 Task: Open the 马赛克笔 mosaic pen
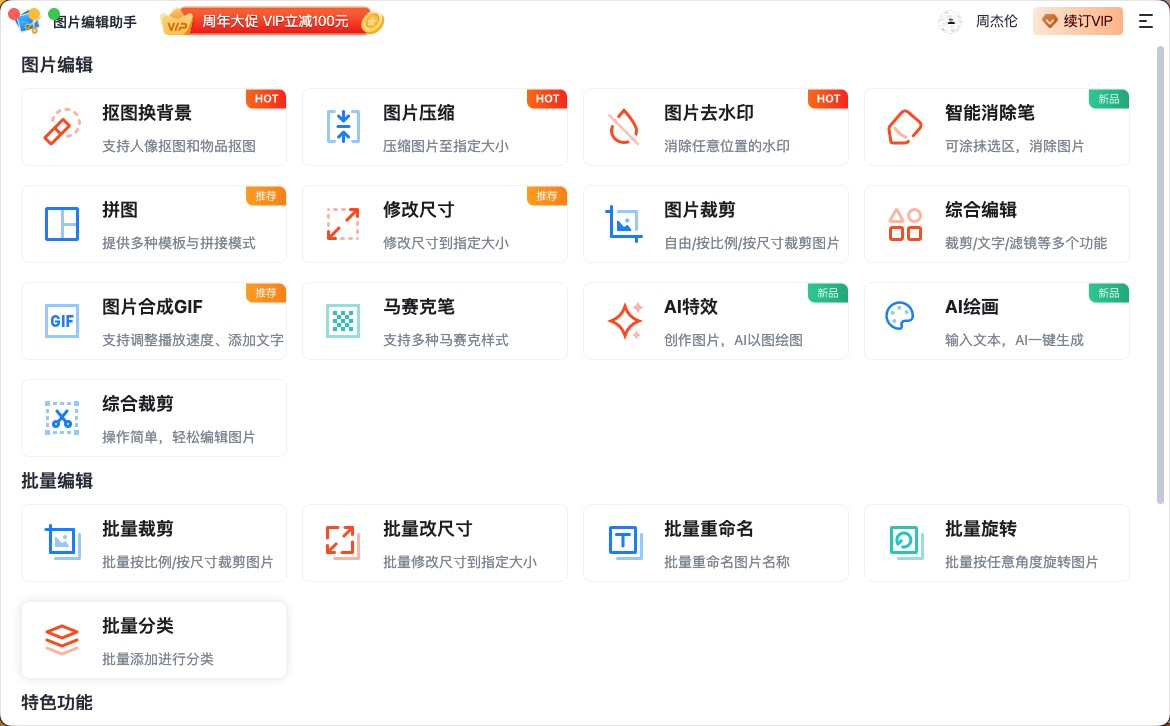(x=435, y=321)
